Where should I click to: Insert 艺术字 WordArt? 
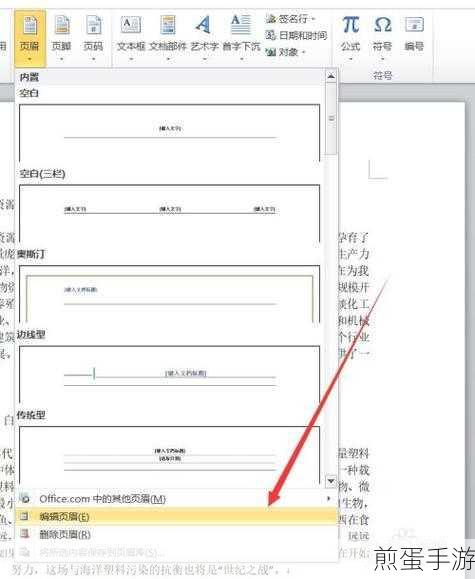[204, 38]
